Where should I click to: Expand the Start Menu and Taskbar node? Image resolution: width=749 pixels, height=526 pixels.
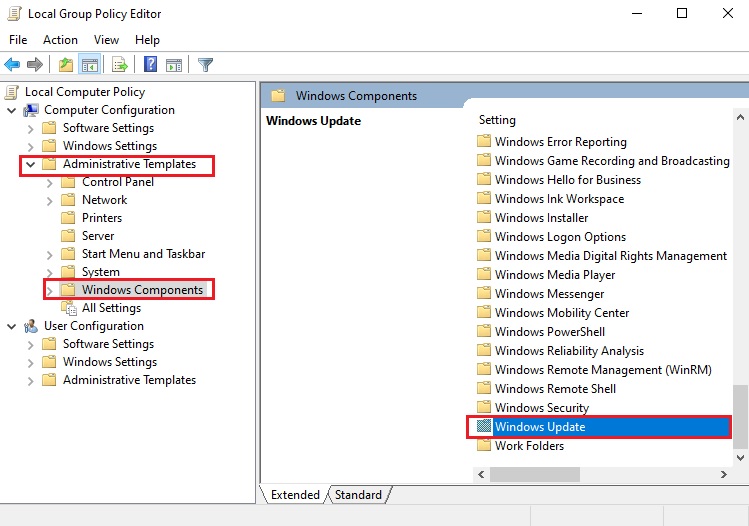pyautogui.click(x=50, y=255)
